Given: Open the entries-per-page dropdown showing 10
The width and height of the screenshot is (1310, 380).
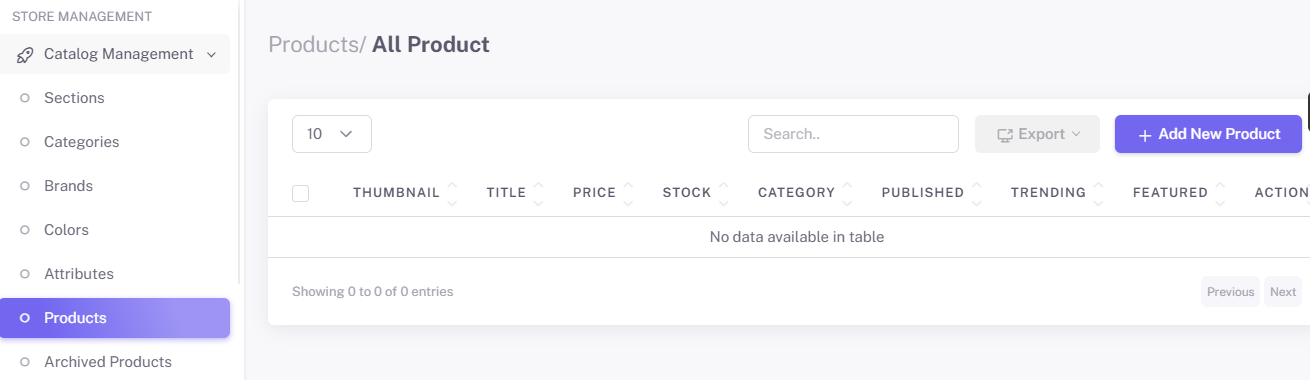Looking at the screenshot, I should (x=332, y=134).
